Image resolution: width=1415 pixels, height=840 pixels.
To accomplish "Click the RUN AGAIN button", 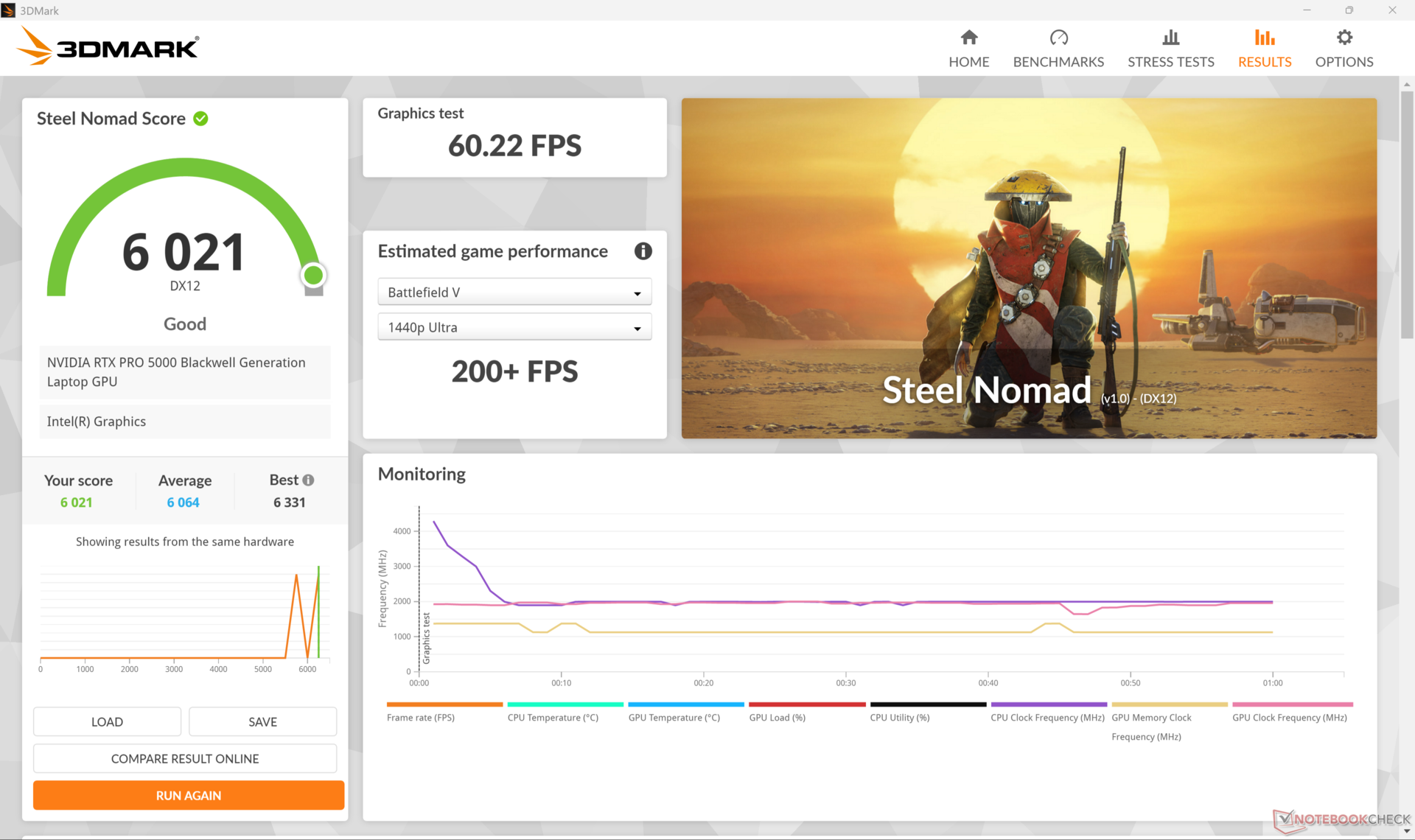I will tap(188, 795).
